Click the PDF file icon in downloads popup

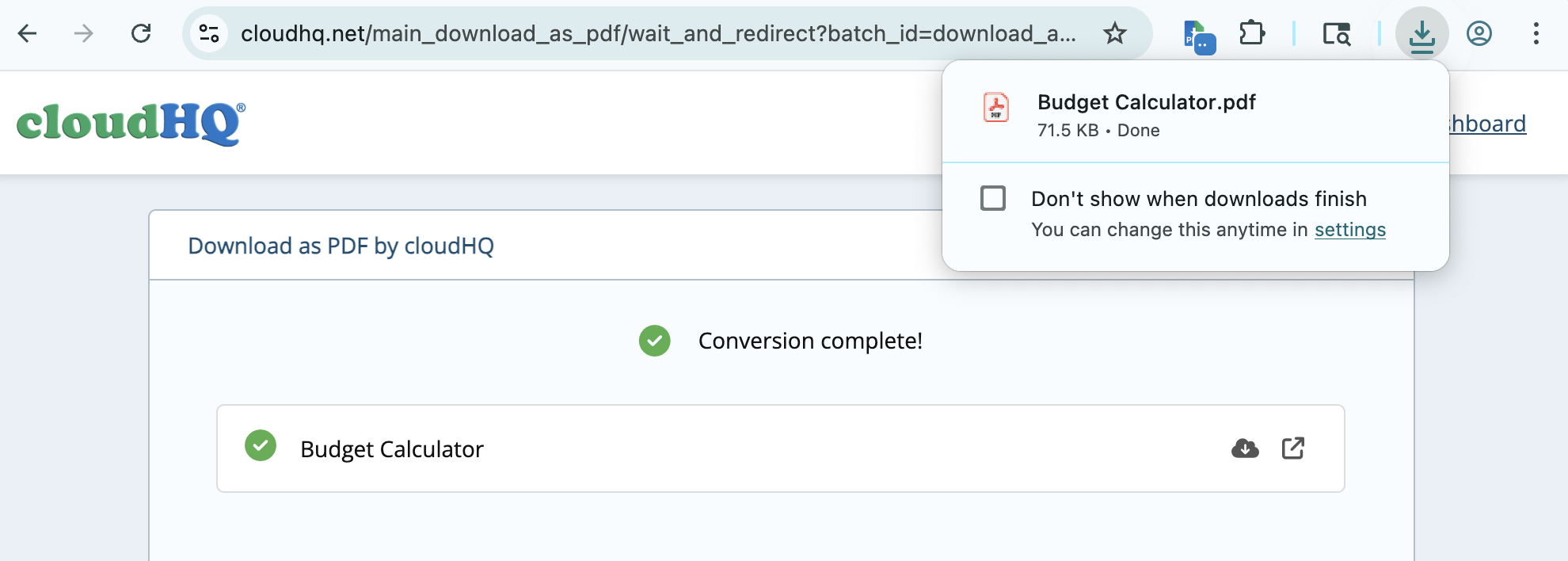coord(995,107)
